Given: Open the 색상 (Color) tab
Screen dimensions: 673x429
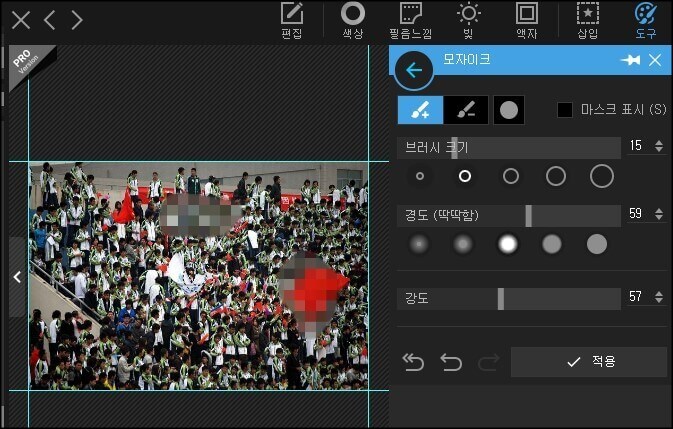Looking at the screenshot, I should 353,21.
